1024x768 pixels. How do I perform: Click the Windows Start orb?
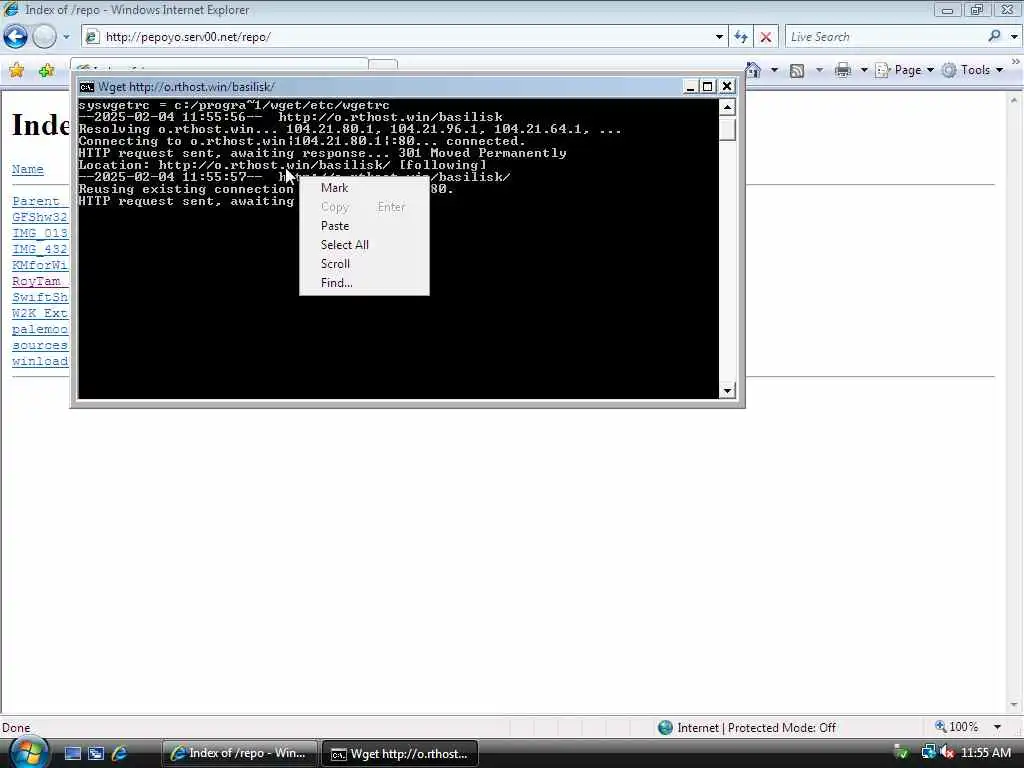pos(29,752)
